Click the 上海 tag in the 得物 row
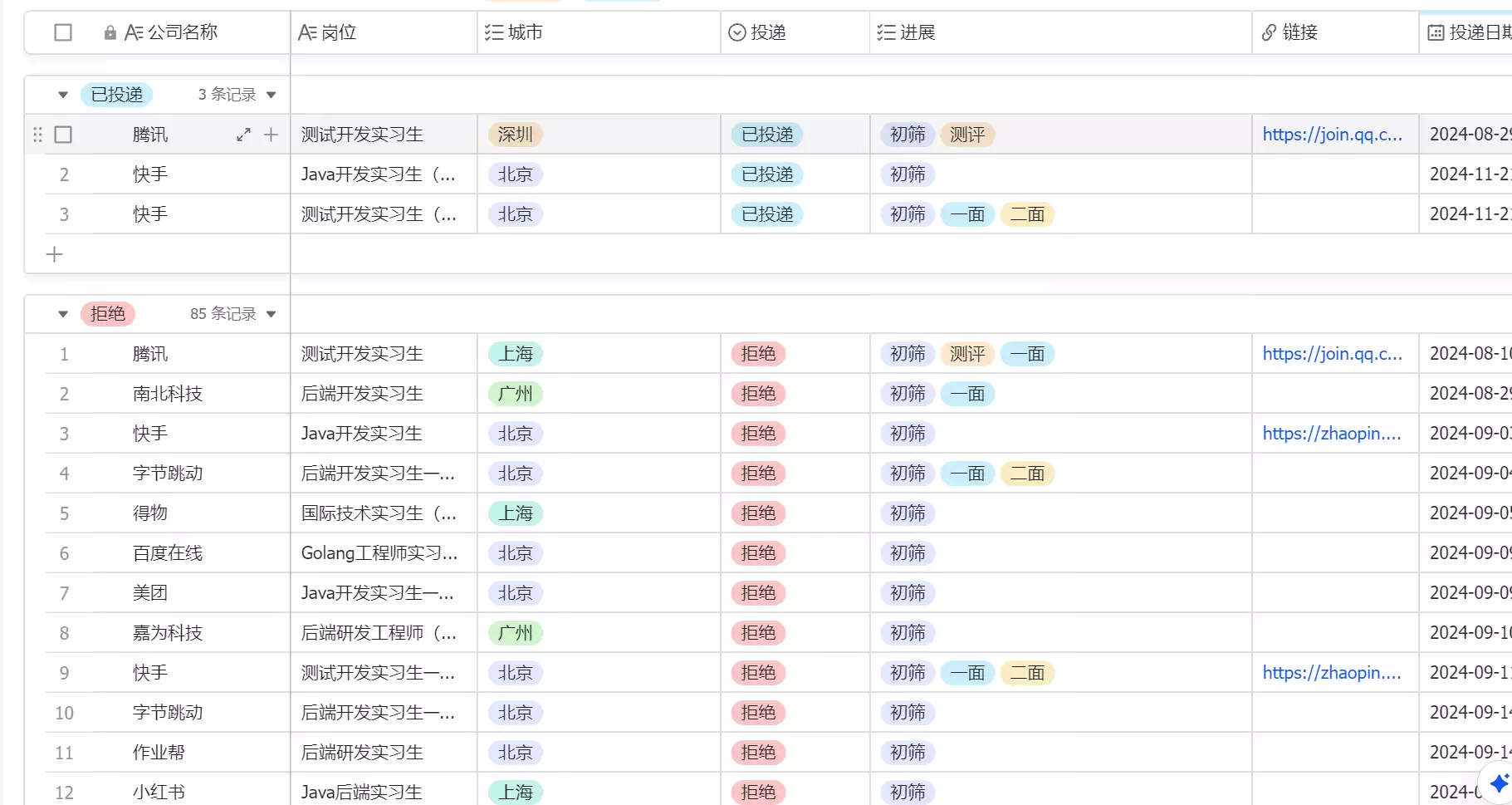Image resolution: width=1512 pixels, height=805 pixels. [x=516, y=513]
